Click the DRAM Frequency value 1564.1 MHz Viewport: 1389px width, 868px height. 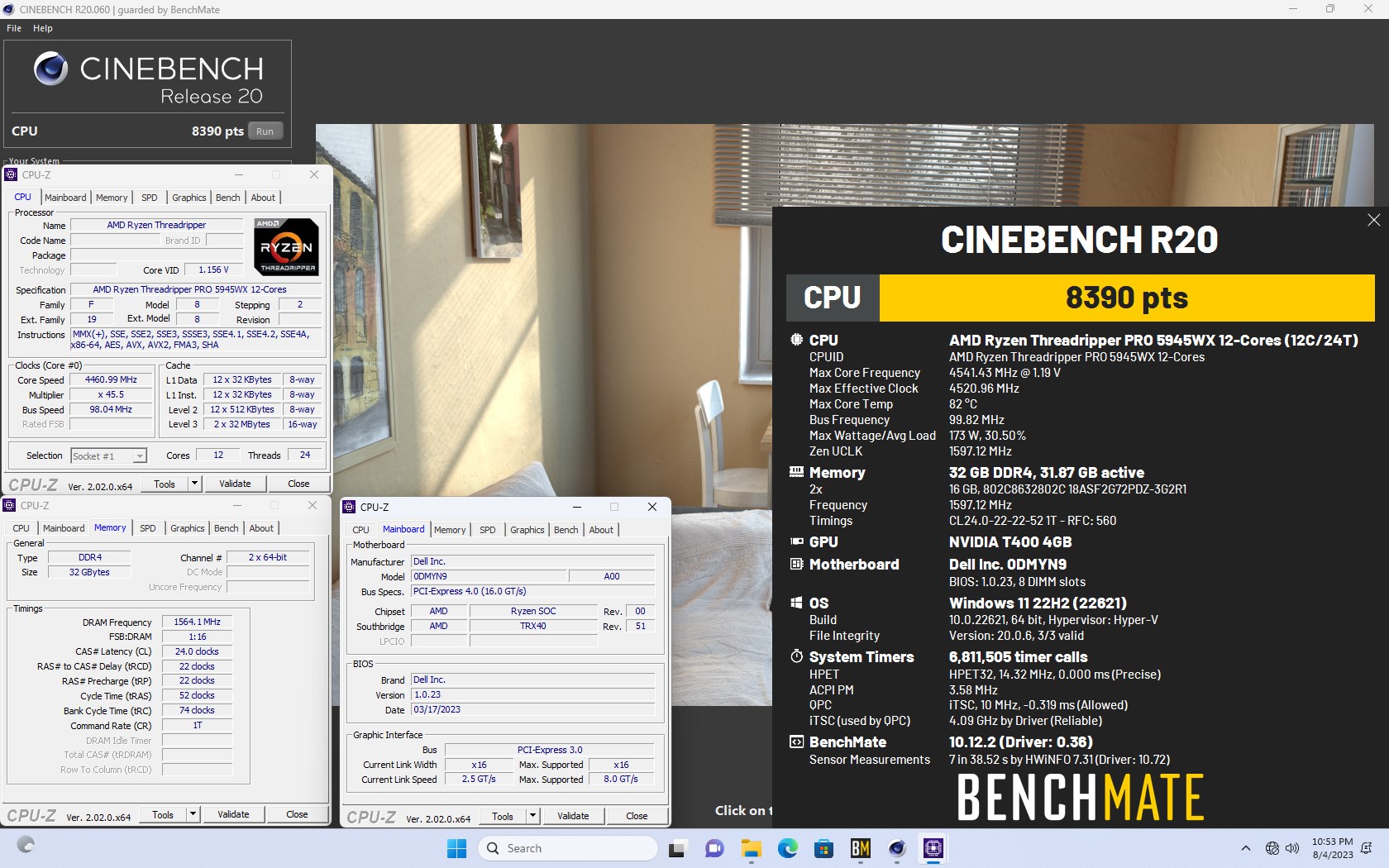click(x=198, y=622)
